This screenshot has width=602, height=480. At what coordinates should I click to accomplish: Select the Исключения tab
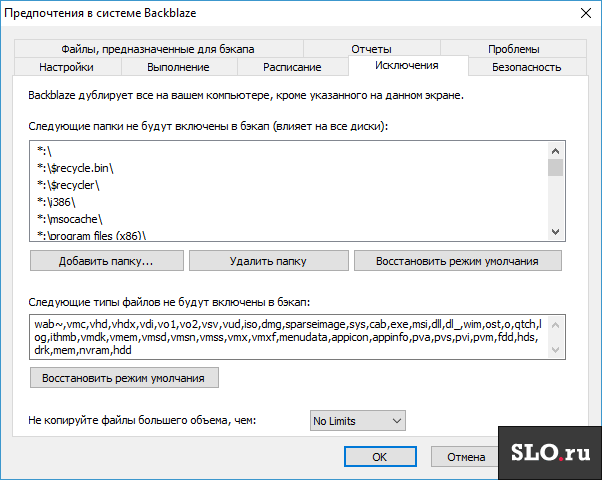point(407,66)
